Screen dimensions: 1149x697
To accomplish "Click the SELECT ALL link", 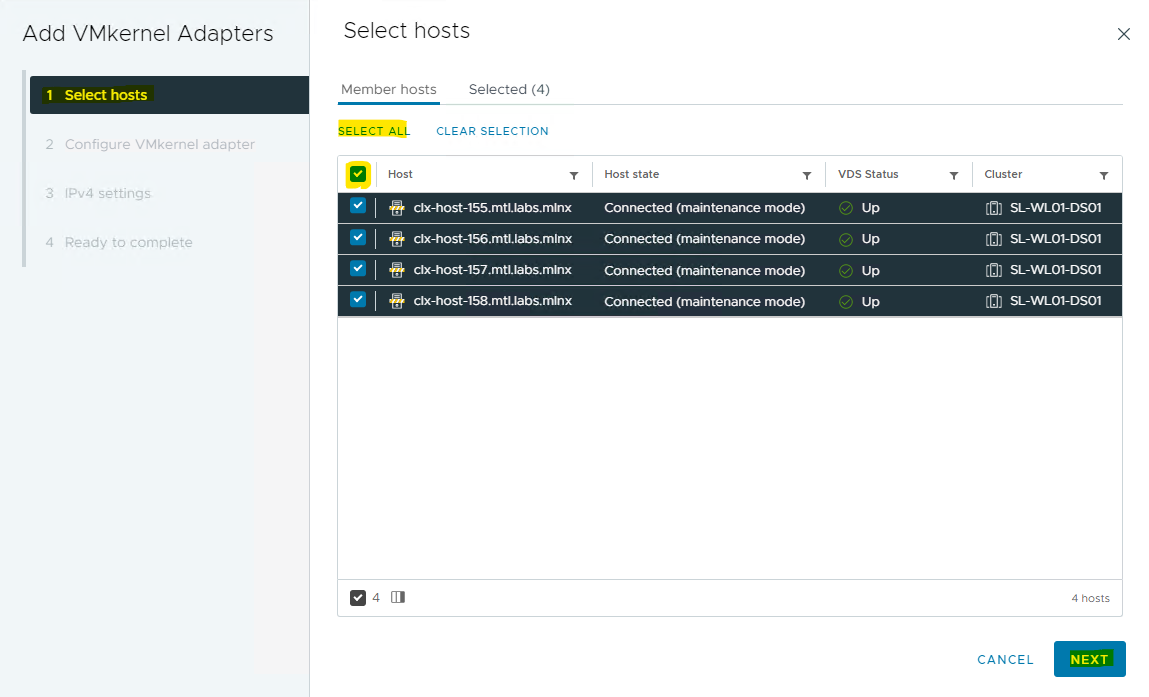I will pyautogui.click(x=374, y=131).
